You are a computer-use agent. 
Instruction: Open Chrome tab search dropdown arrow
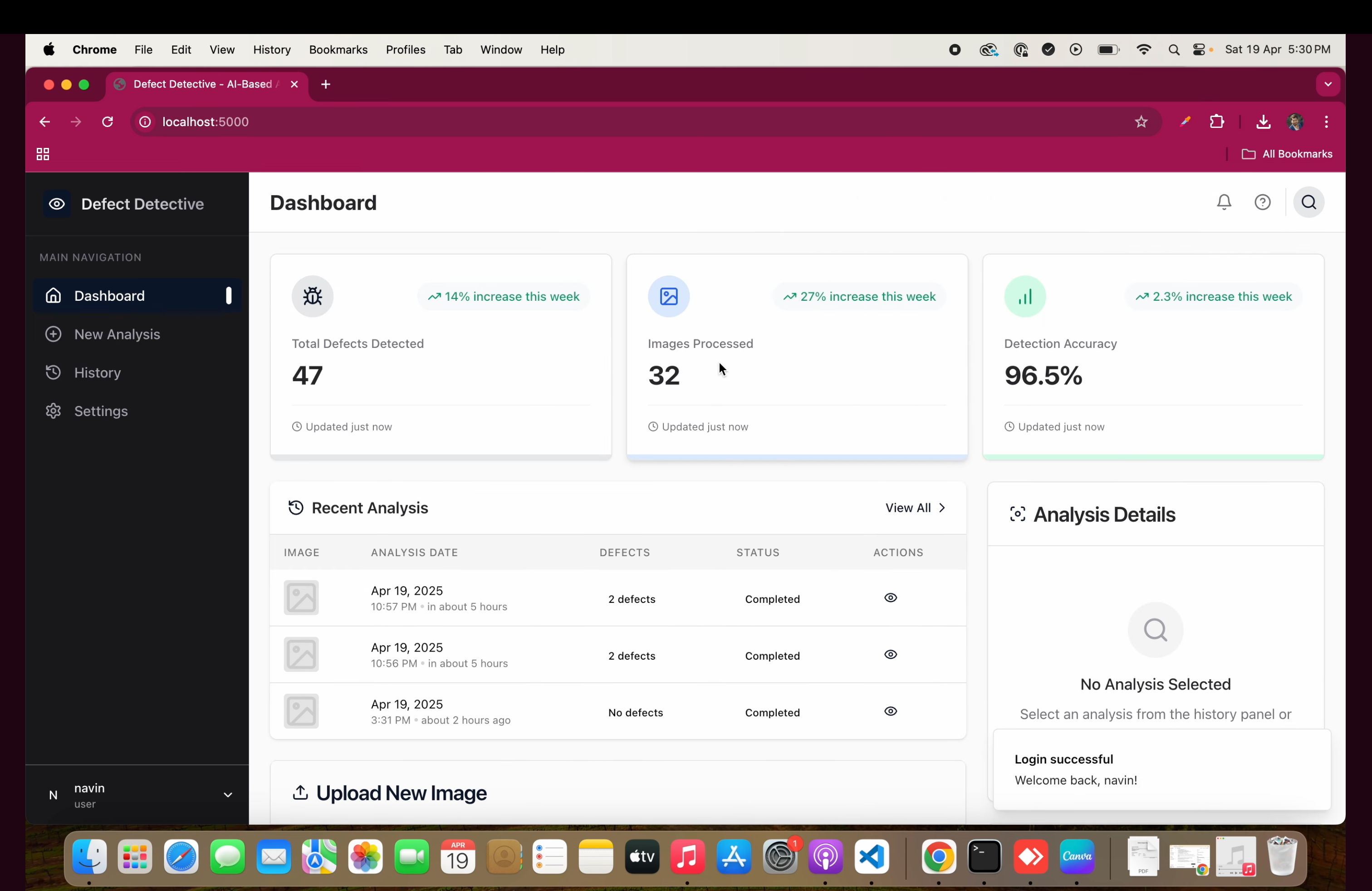point(1328,84)
